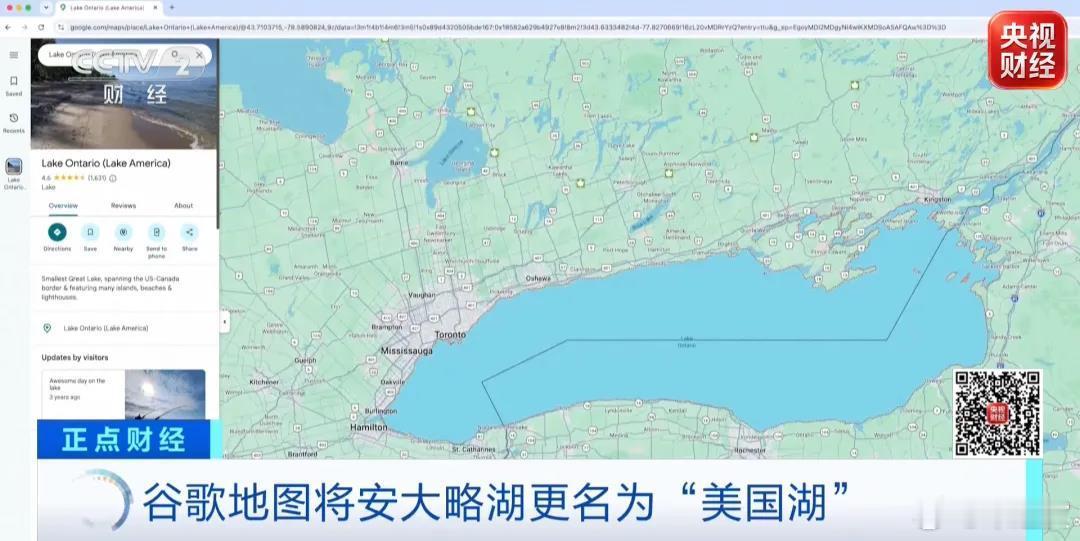The image size is (1080, 541).
Task: Open the visitor update sky photo
Action: pos(165,394)
